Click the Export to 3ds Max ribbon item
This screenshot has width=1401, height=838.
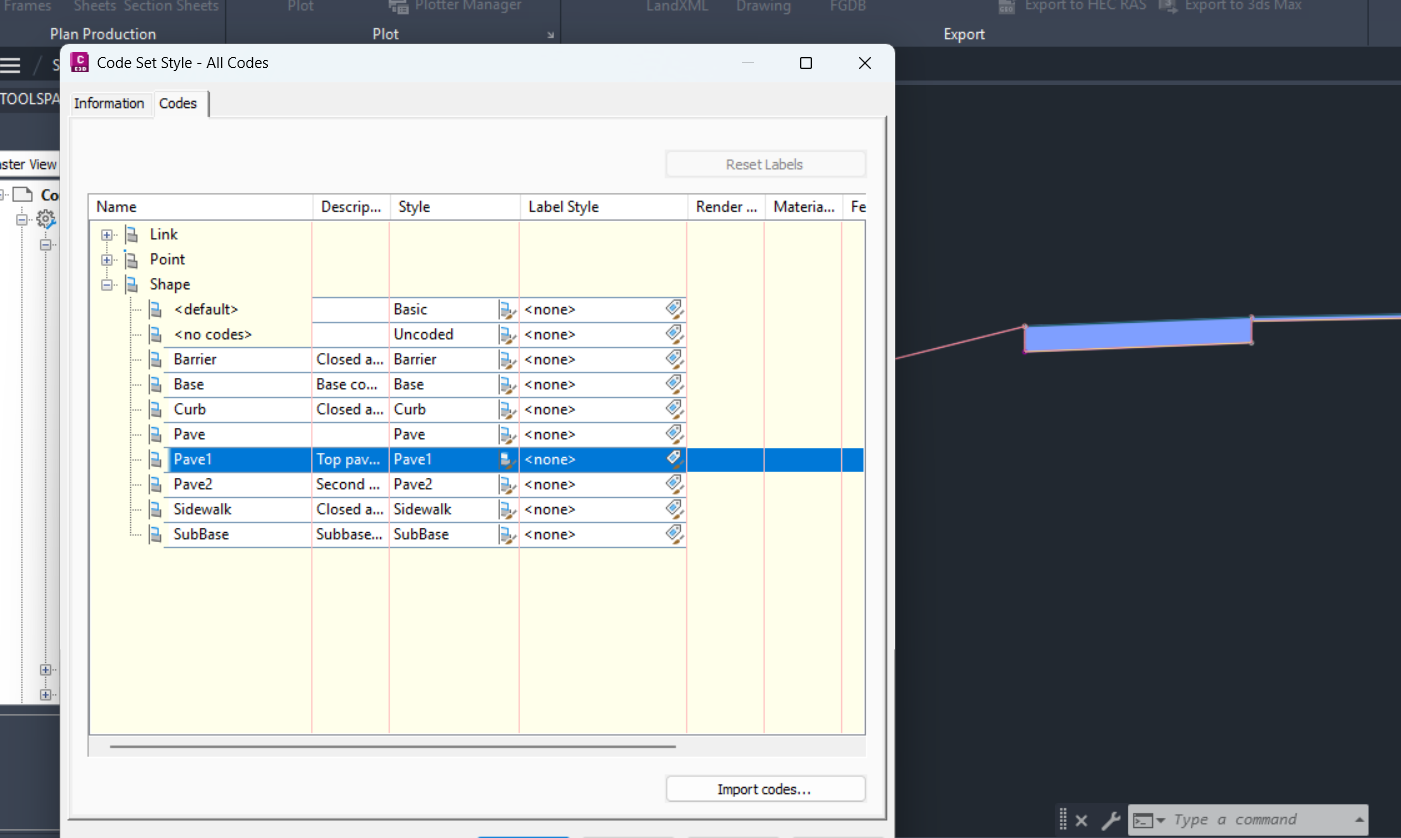click(1231, 6)
